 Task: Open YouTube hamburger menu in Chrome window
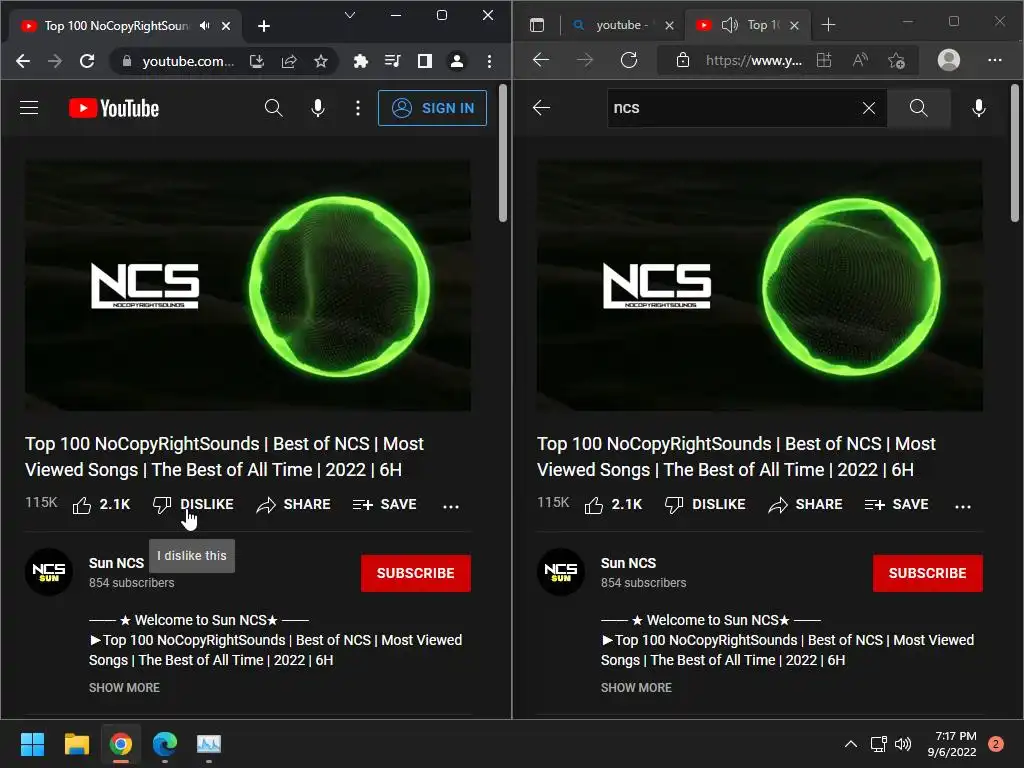click(29, 108)
